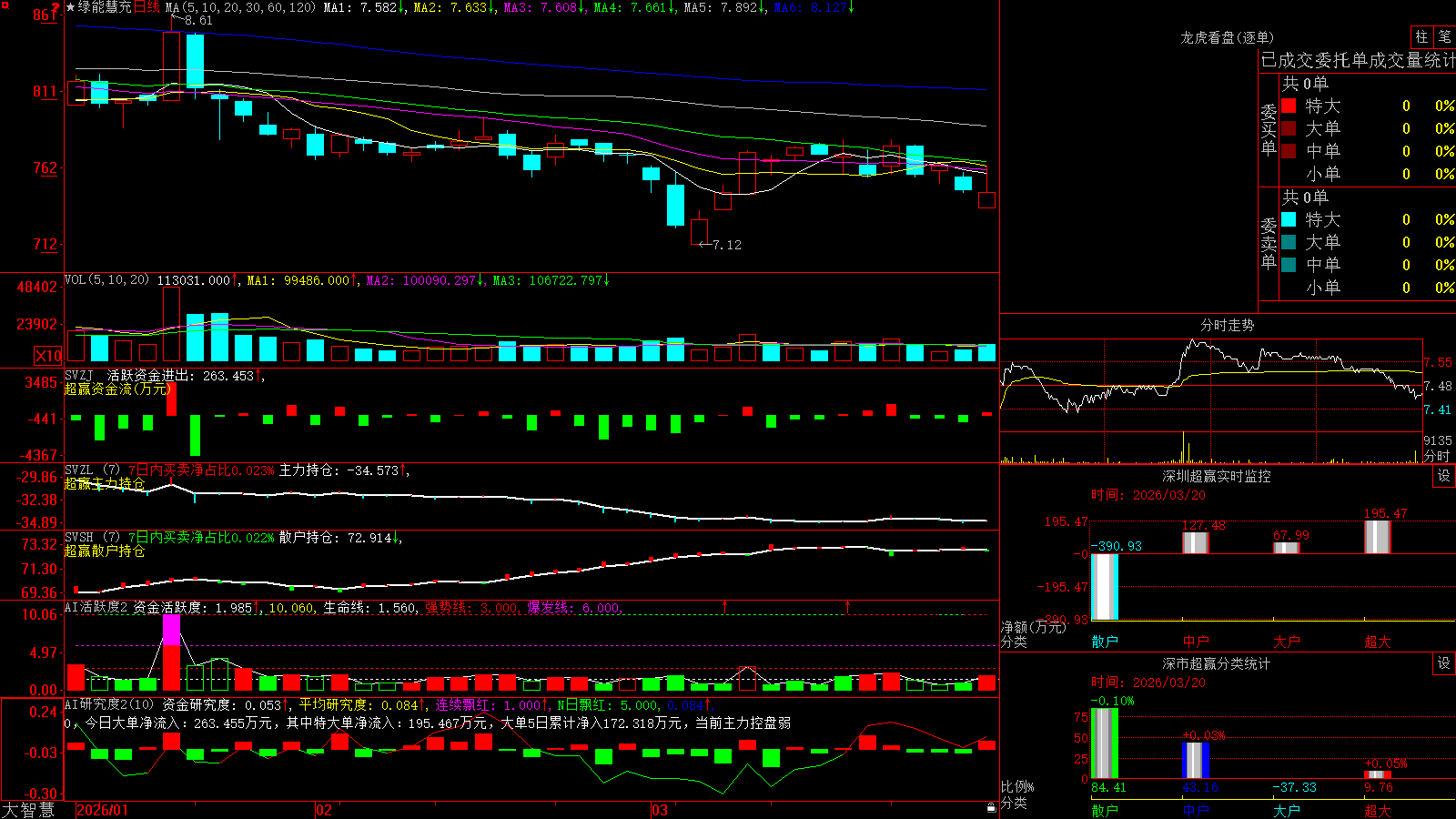
Task: Click the 分时走势 panel title
Action: click(1227, 325)
